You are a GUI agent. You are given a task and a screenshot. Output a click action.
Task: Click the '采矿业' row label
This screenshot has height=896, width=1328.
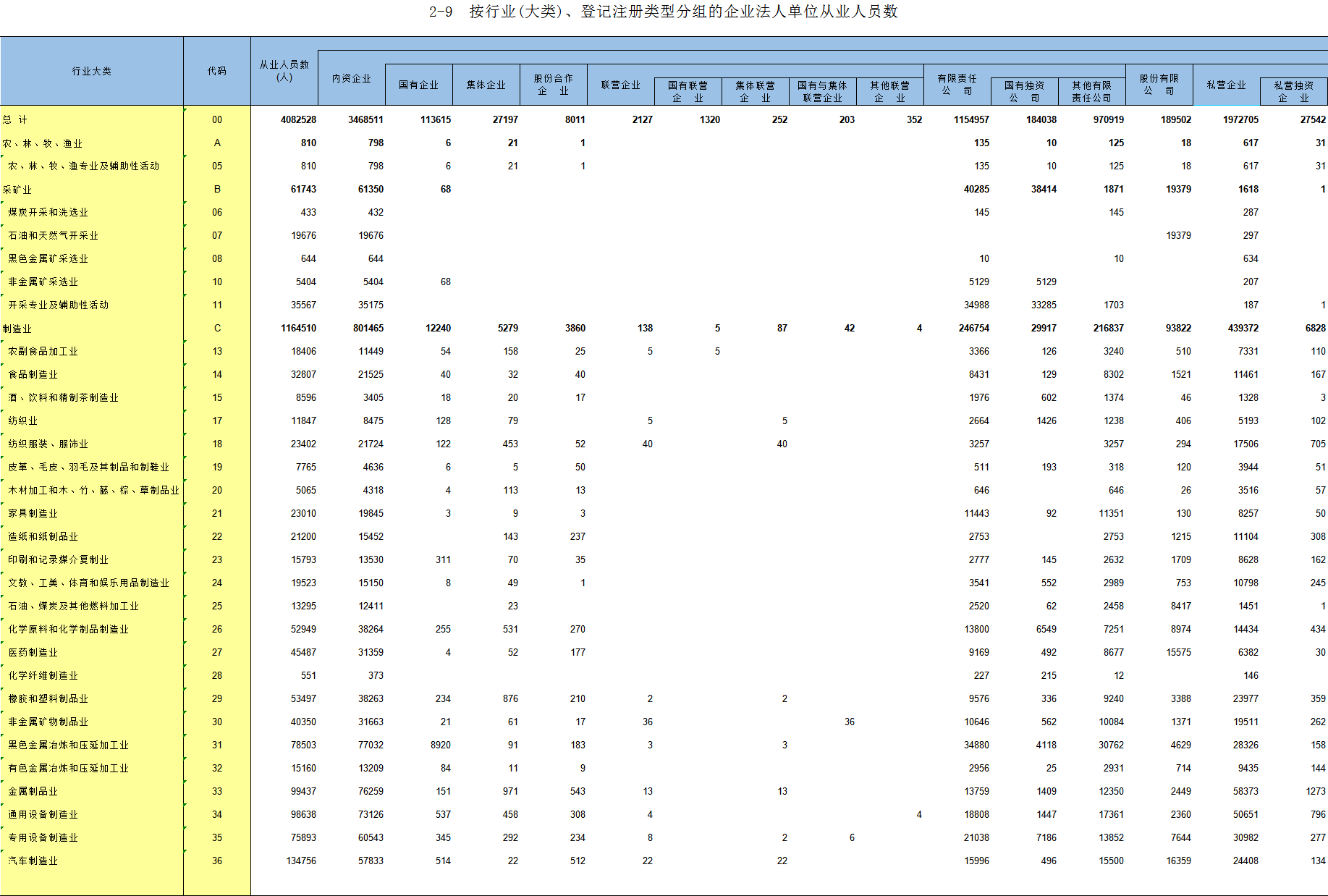(17, 190)
